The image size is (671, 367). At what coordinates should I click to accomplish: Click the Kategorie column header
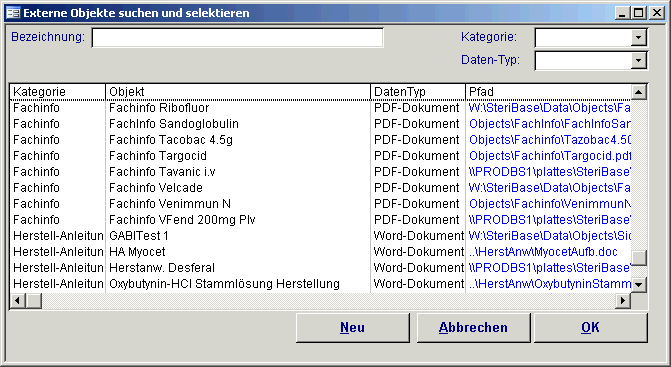(x=58, y=92)
